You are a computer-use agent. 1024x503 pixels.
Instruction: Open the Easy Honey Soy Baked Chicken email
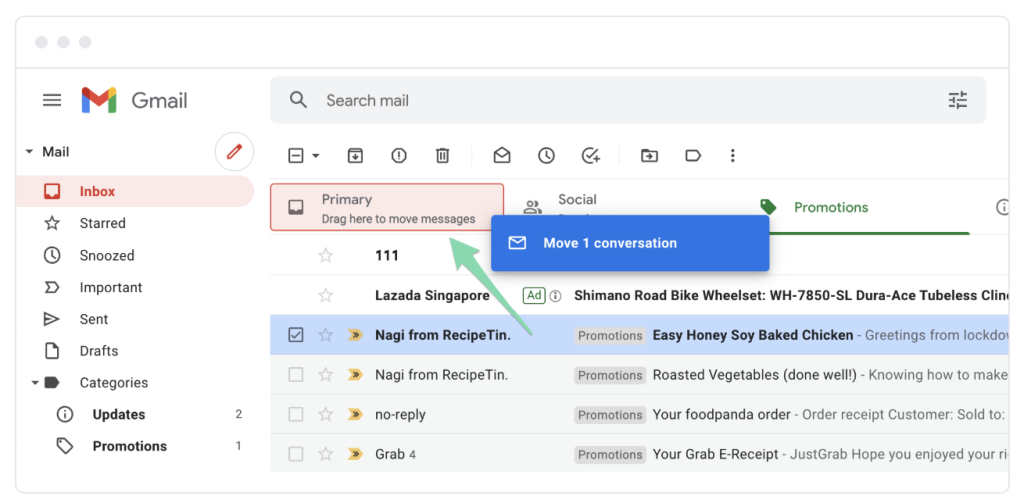coord(753,335)
